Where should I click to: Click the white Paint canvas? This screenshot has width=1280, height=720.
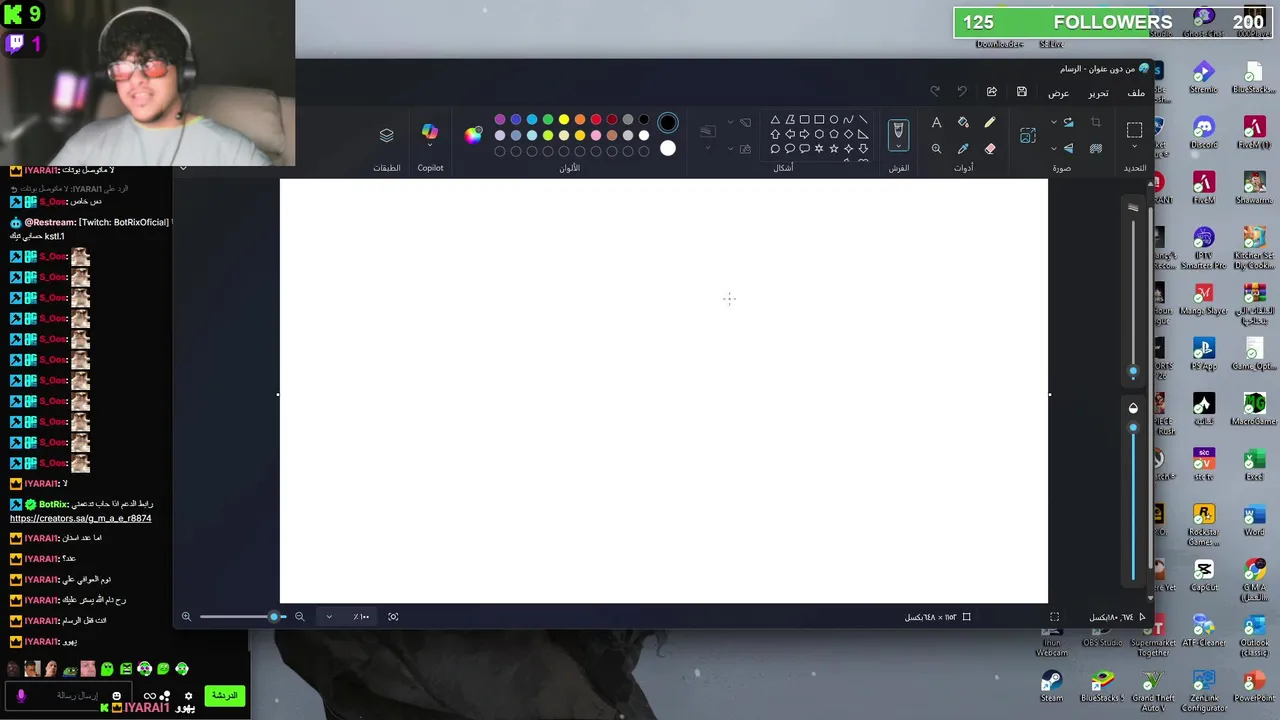coord(664,391)
